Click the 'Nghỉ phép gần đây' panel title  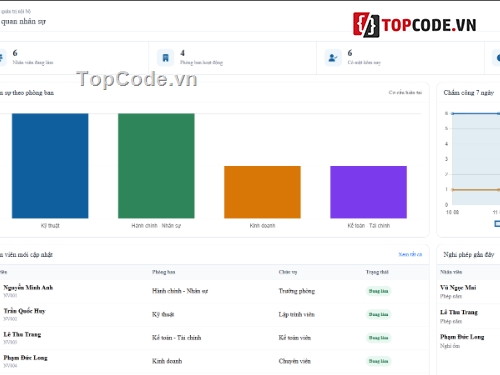pyautogui.click(x=469, y=255)
